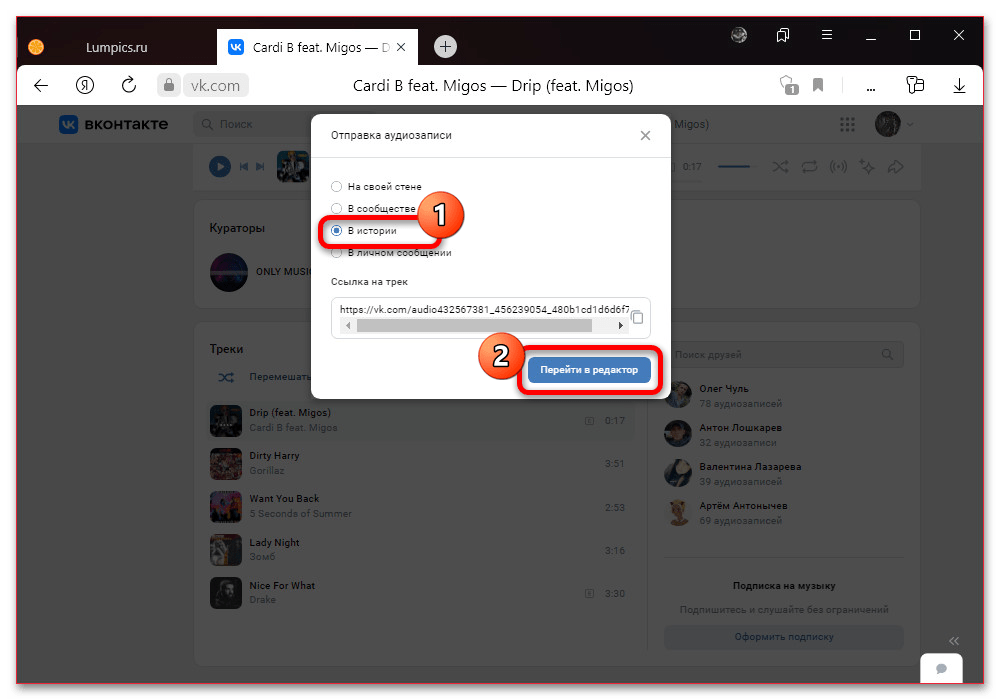Viewport: 1000px width, 700px height.
Task: Open the three-dots page menu
Action: (871, 88)
